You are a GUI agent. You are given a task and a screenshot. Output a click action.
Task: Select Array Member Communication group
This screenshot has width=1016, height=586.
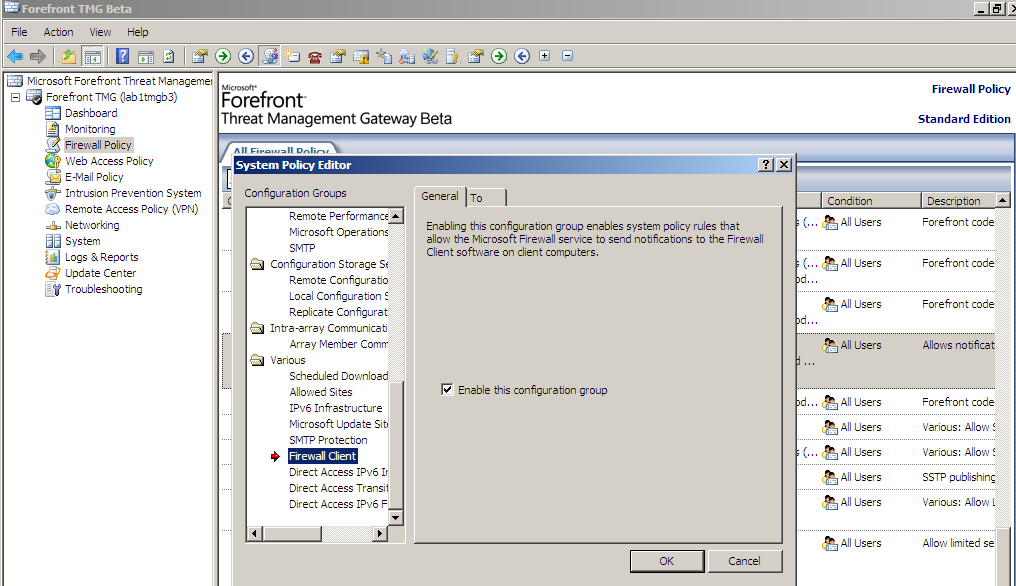pos(338,344)
